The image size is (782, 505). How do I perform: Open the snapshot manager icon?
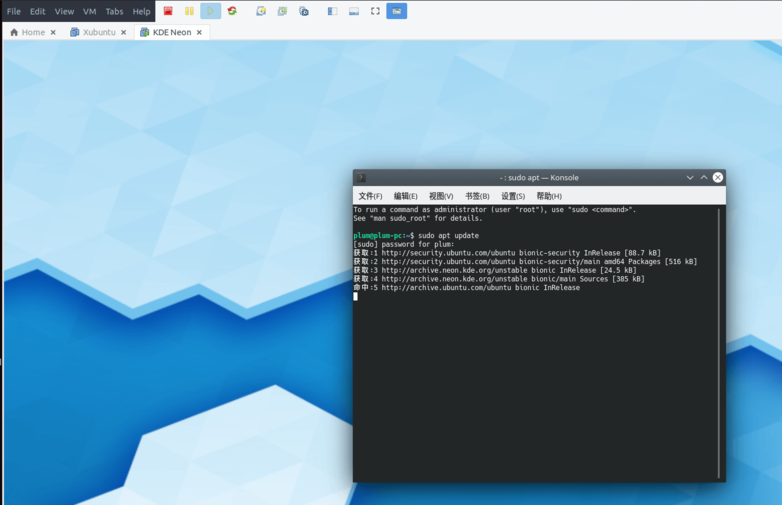tap(304, 11)
